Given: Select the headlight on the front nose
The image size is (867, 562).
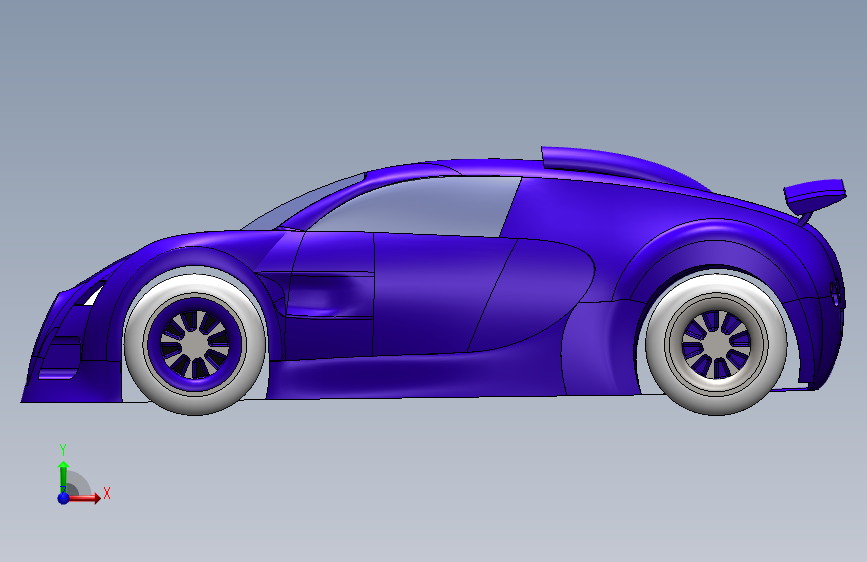Looking at the screenshot, I should pyautogui.click(x=92, y=294).
